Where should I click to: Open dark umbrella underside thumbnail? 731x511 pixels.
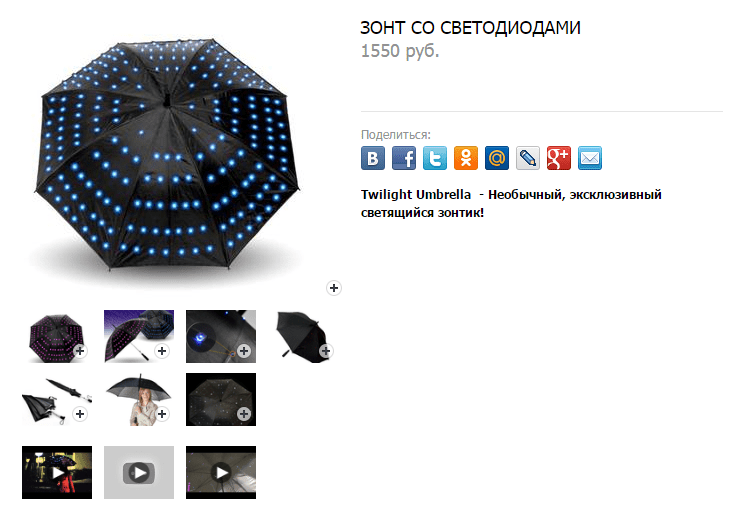coord(221,399)
